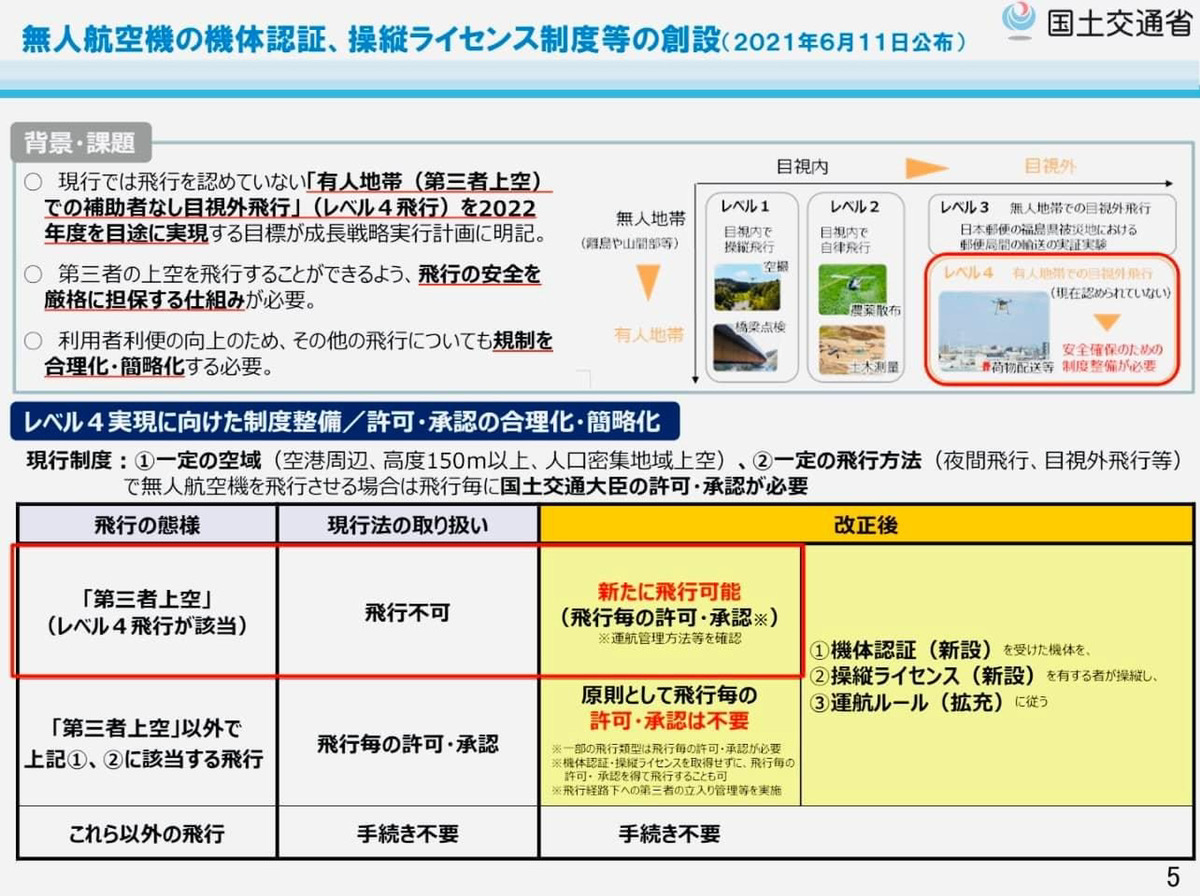Click the レベル４実現に向けた制度整備 heading banner
The height and width of the screenshot is (896, 1200).
[344, 422]
